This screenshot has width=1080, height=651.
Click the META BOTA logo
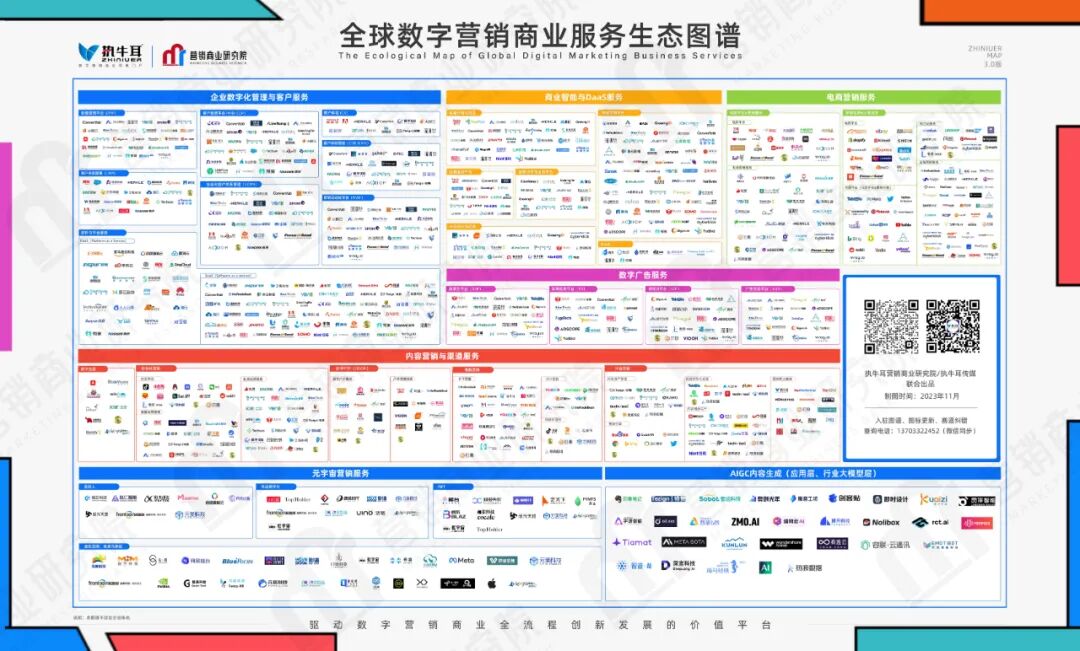coord(682,542)
